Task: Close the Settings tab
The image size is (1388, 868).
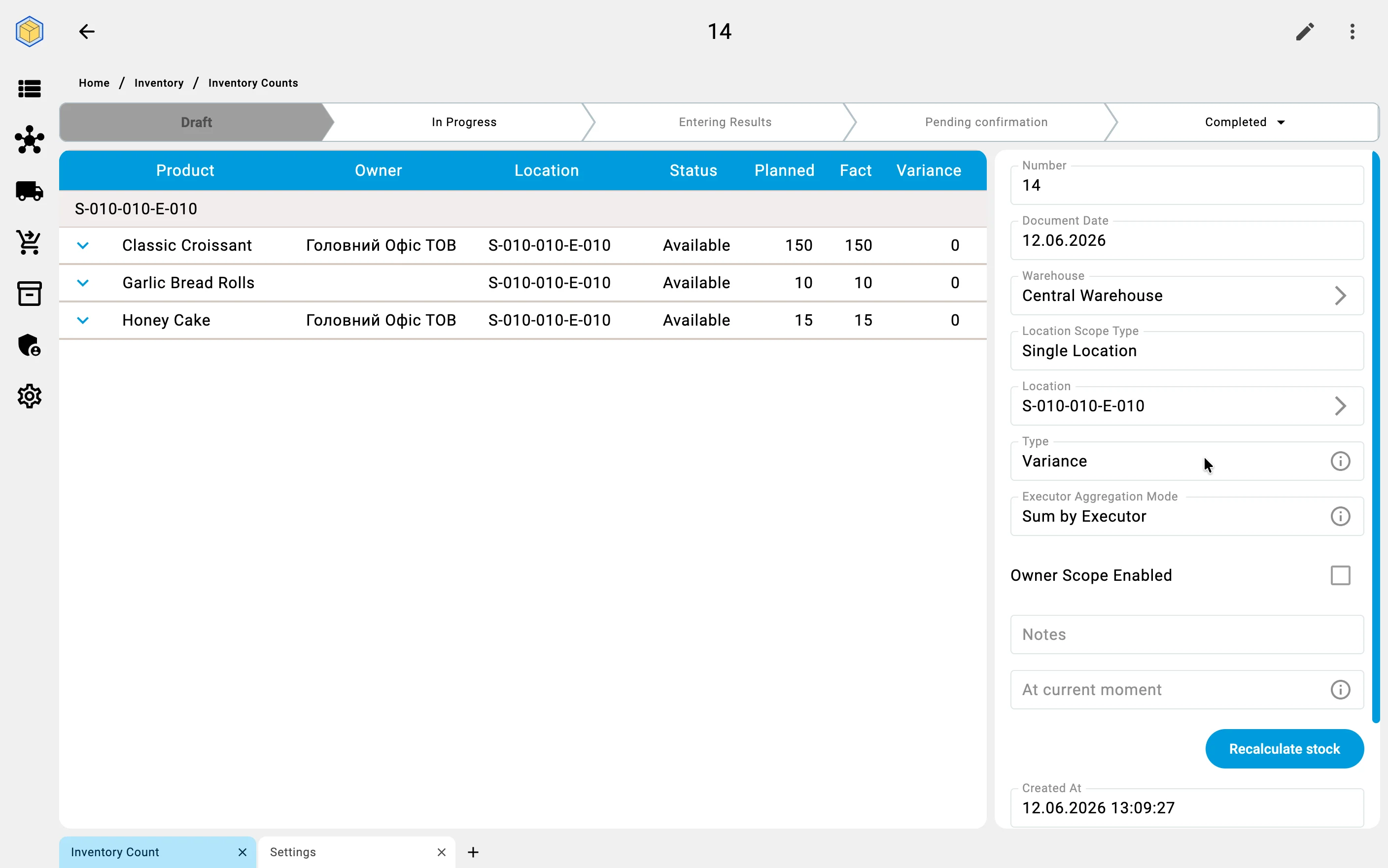Action: (441, 852)
